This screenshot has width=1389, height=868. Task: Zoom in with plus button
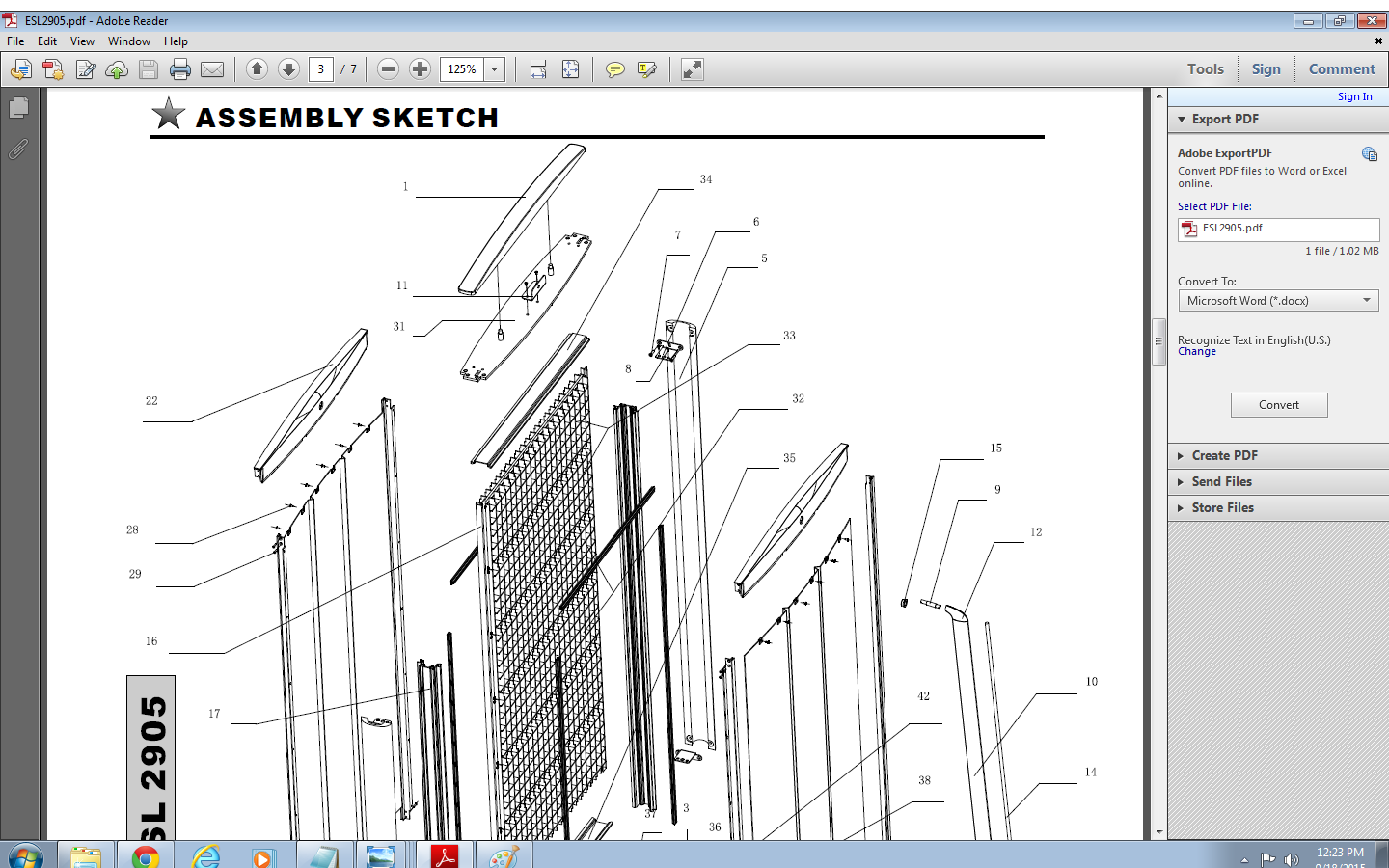(x=420, y=68)
